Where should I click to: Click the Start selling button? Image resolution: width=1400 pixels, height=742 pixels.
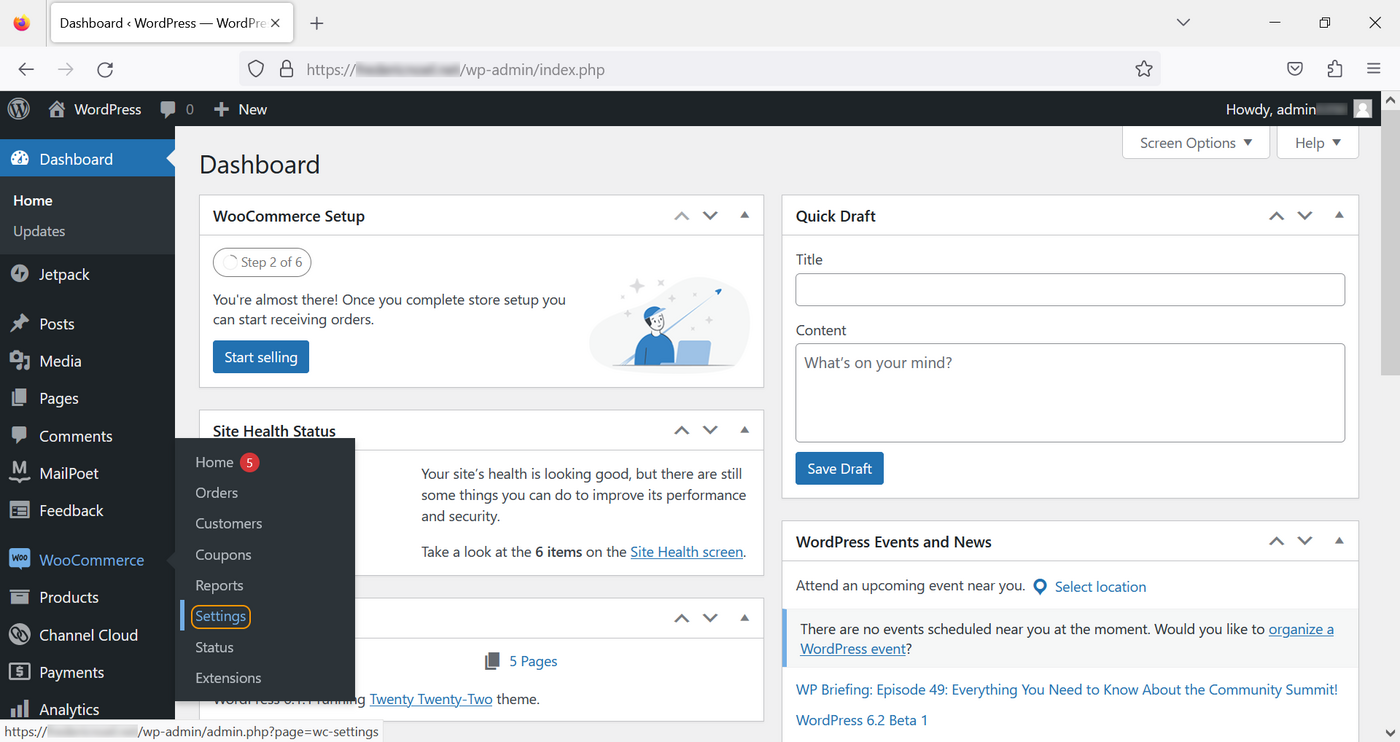[260, 356]
